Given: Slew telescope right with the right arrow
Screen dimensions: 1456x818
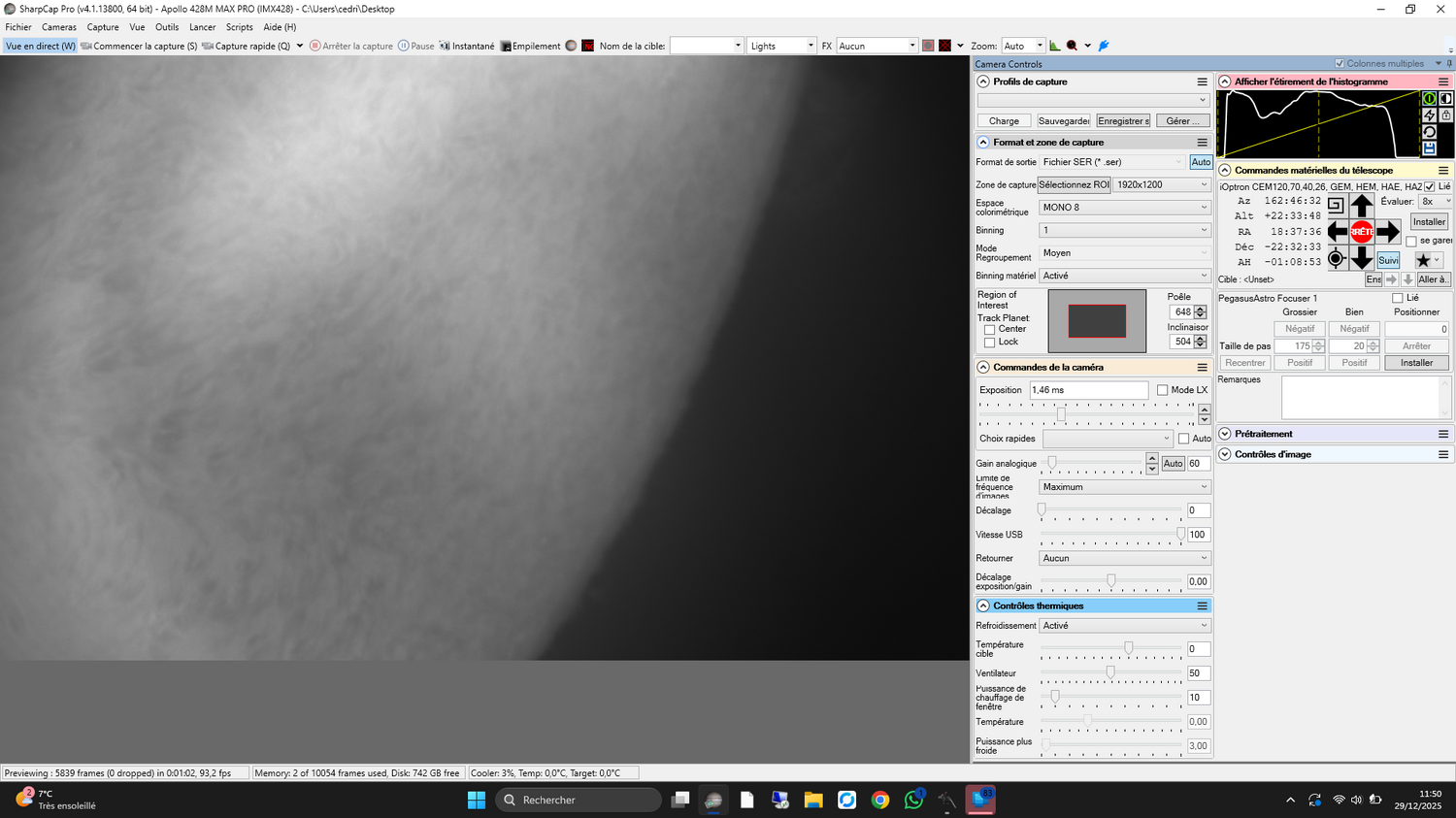Looking at the screenshot, I should coord(1388,232).
